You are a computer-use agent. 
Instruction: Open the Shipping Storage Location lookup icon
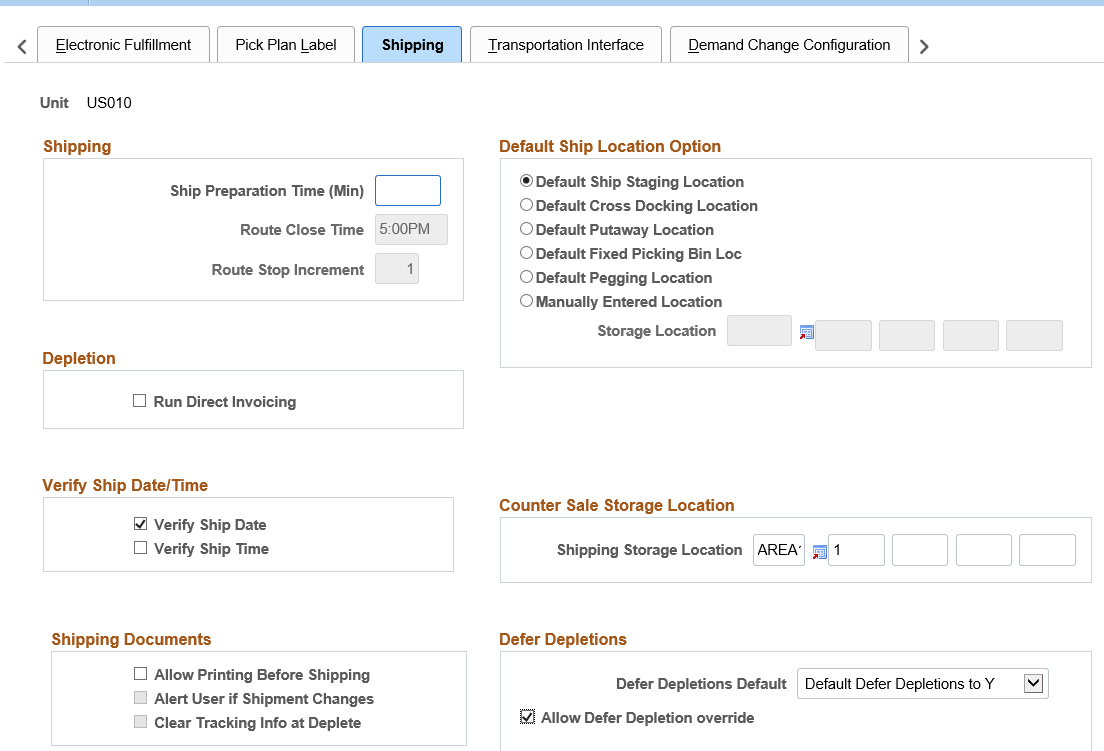click(819, 551)
